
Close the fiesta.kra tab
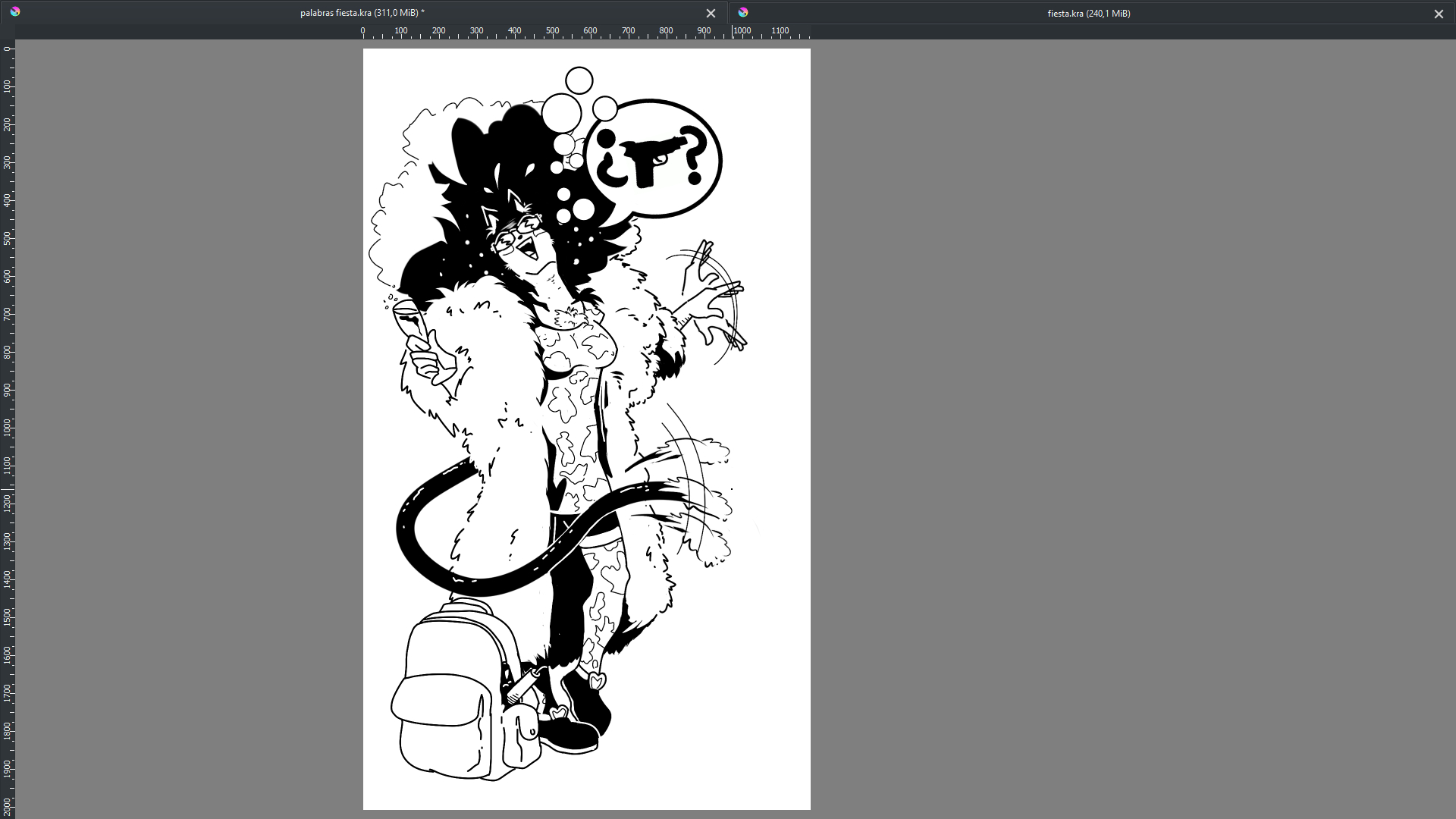pos(1439,14)
